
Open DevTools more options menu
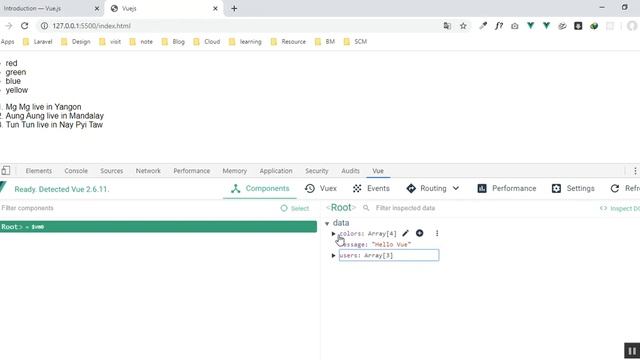[x=635, y=171]
